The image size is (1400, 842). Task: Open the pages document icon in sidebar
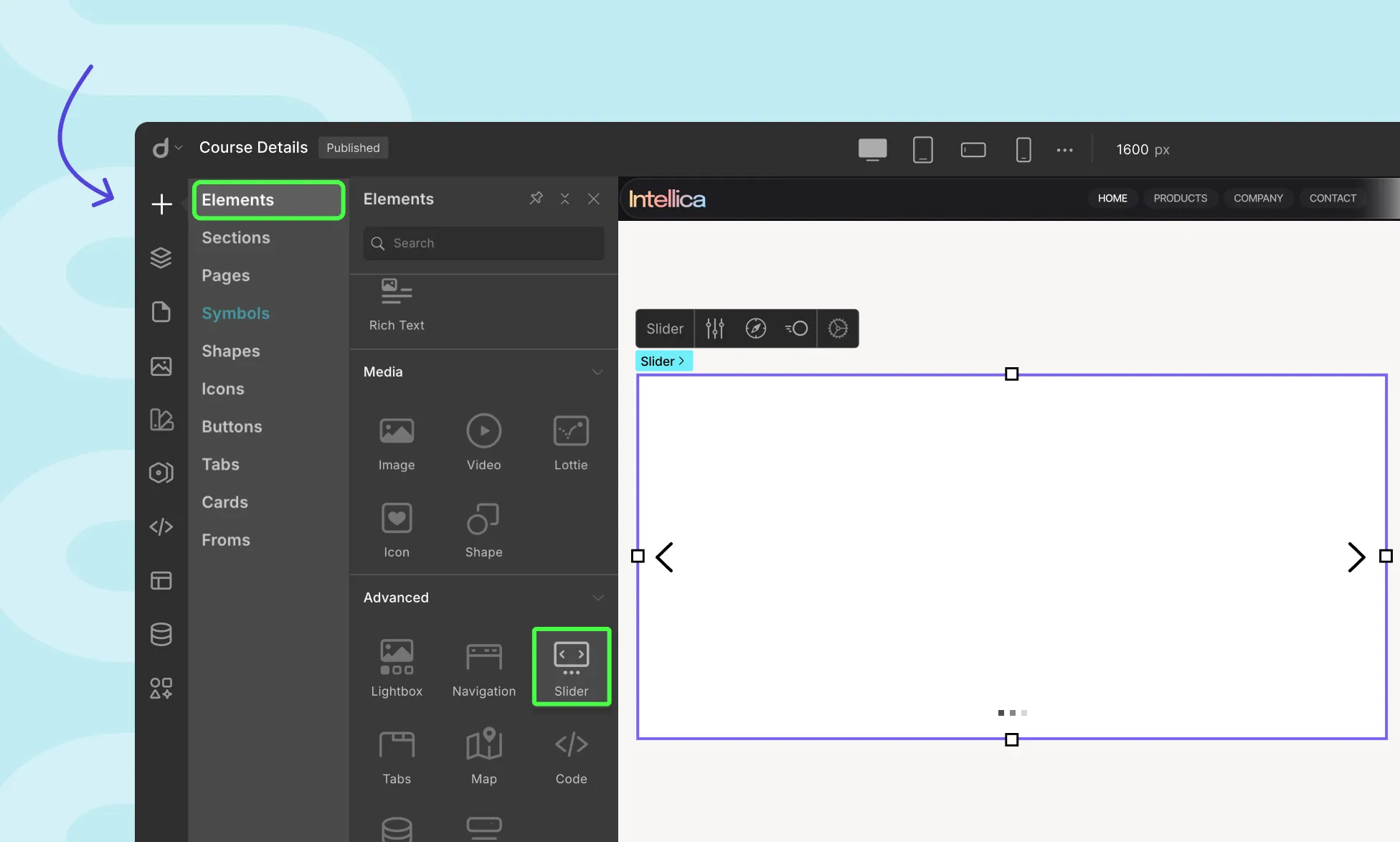(161, 311)
